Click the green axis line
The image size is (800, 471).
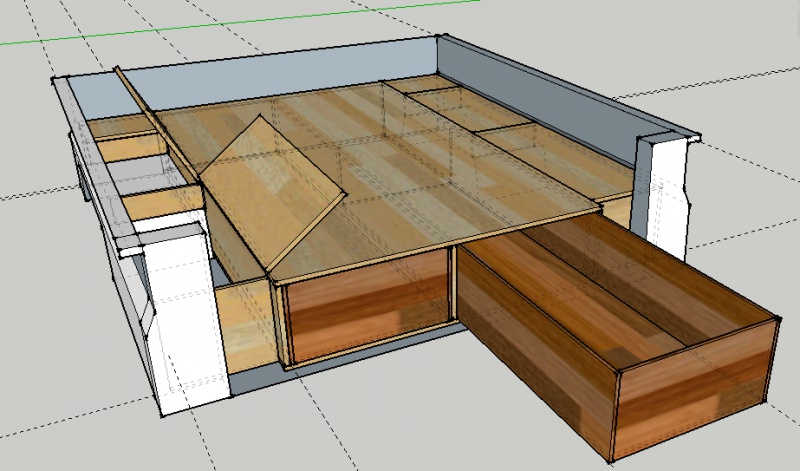[x=240, y=22]
